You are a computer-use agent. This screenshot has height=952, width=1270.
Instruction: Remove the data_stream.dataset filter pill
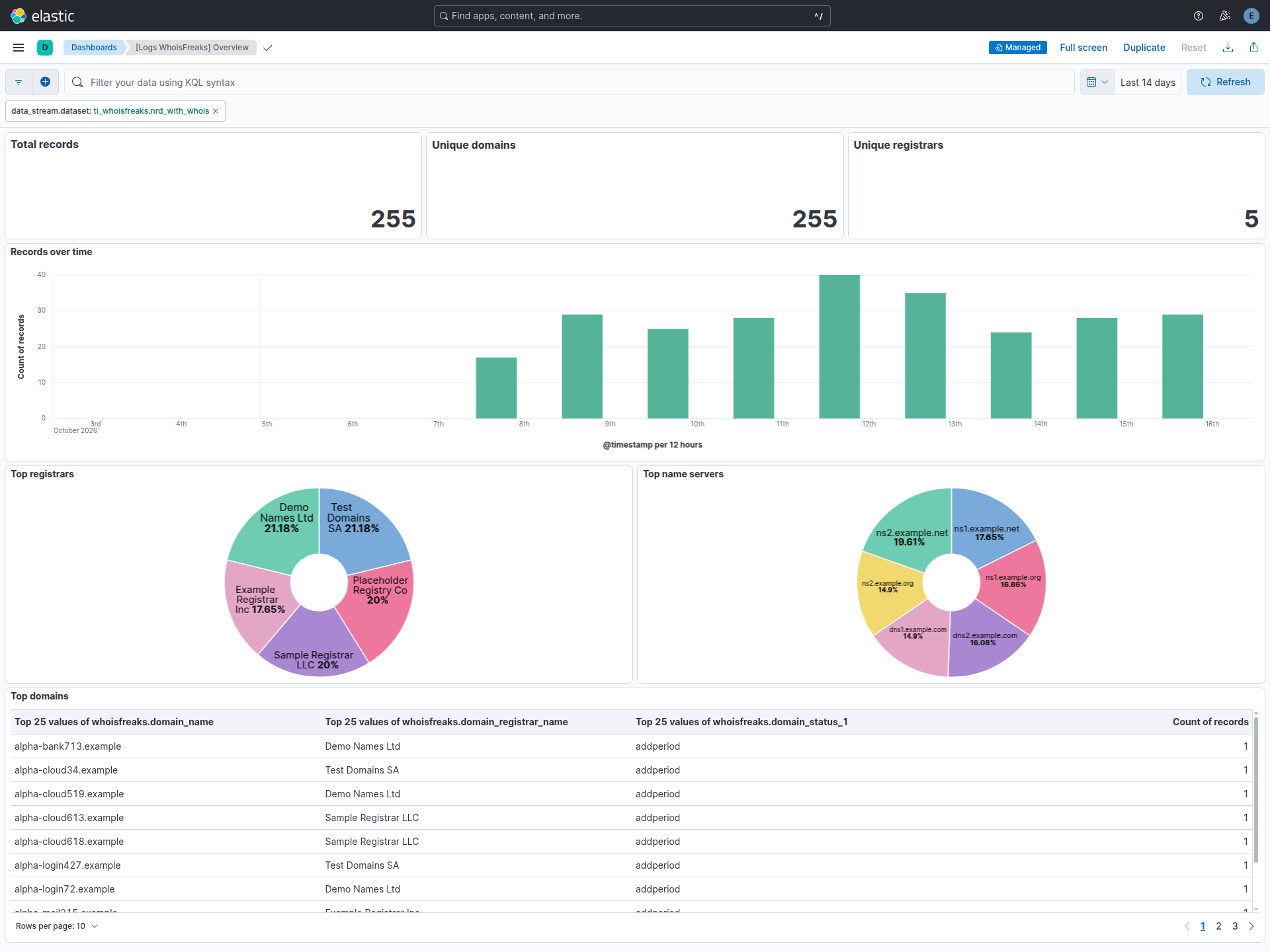pyautogui.click(x=216, y=111)
